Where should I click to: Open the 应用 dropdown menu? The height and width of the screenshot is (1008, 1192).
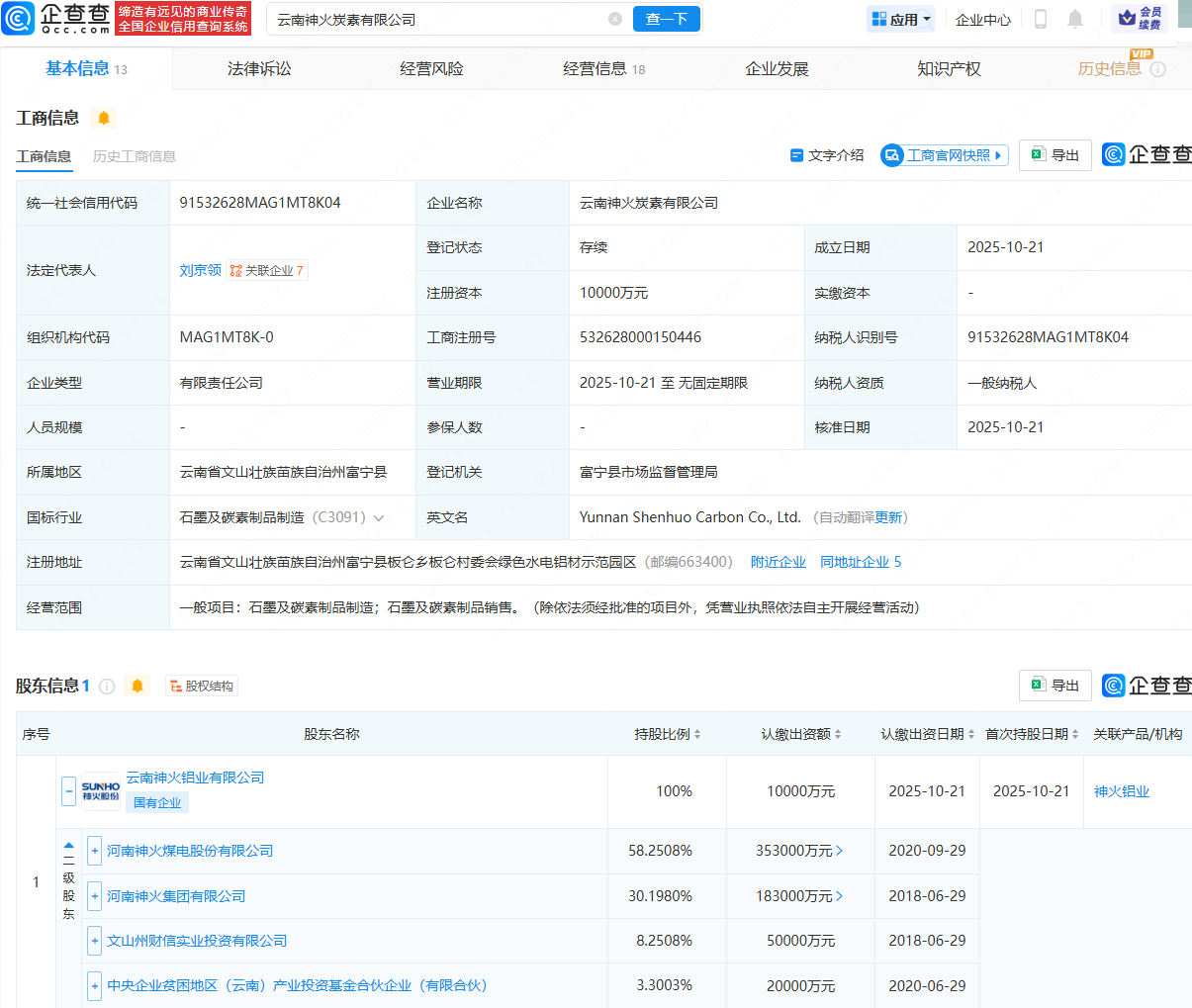point(901,19)
